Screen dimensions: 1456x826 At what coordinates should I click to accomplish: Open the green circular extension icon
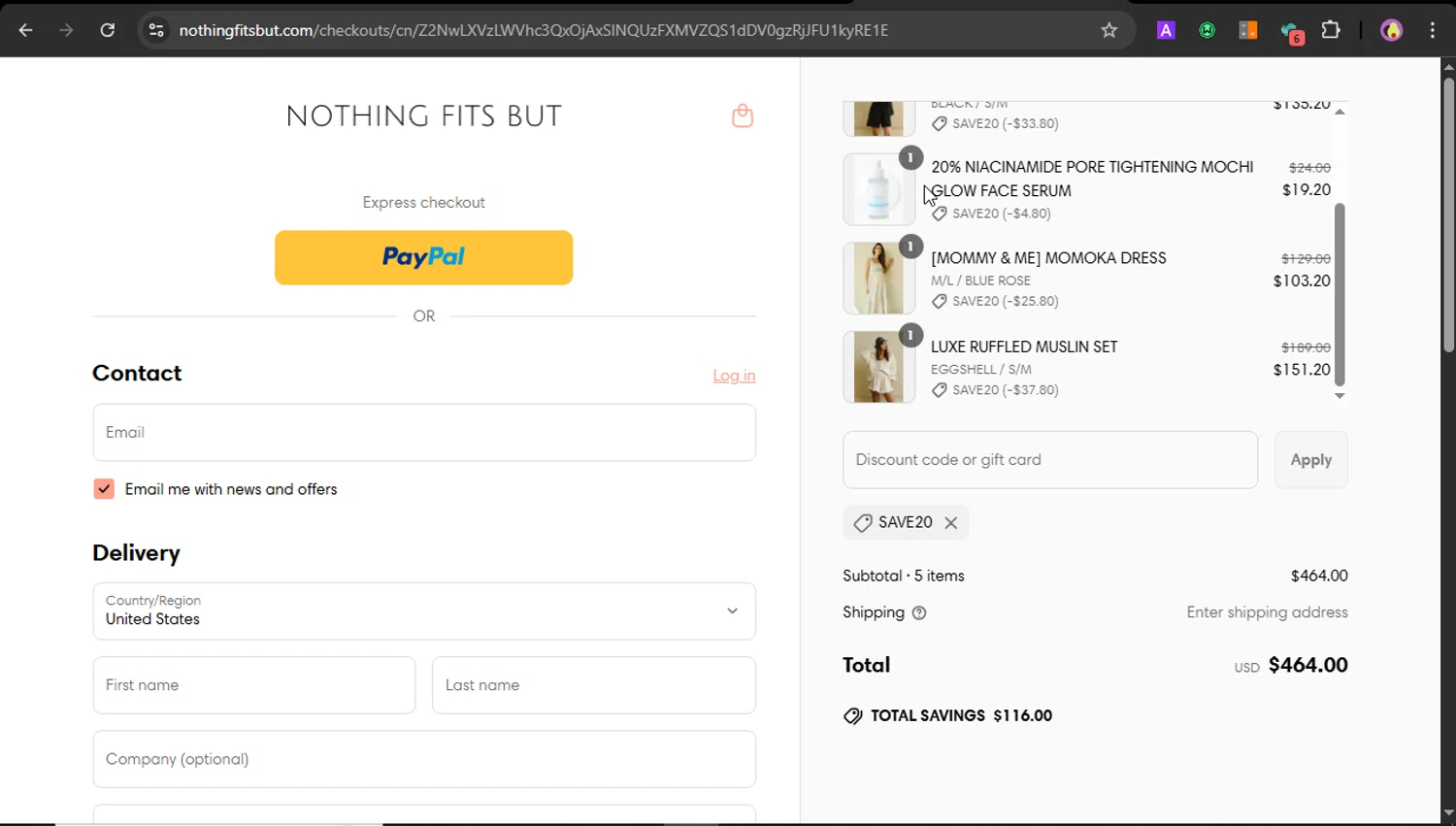coord(1207,30)
